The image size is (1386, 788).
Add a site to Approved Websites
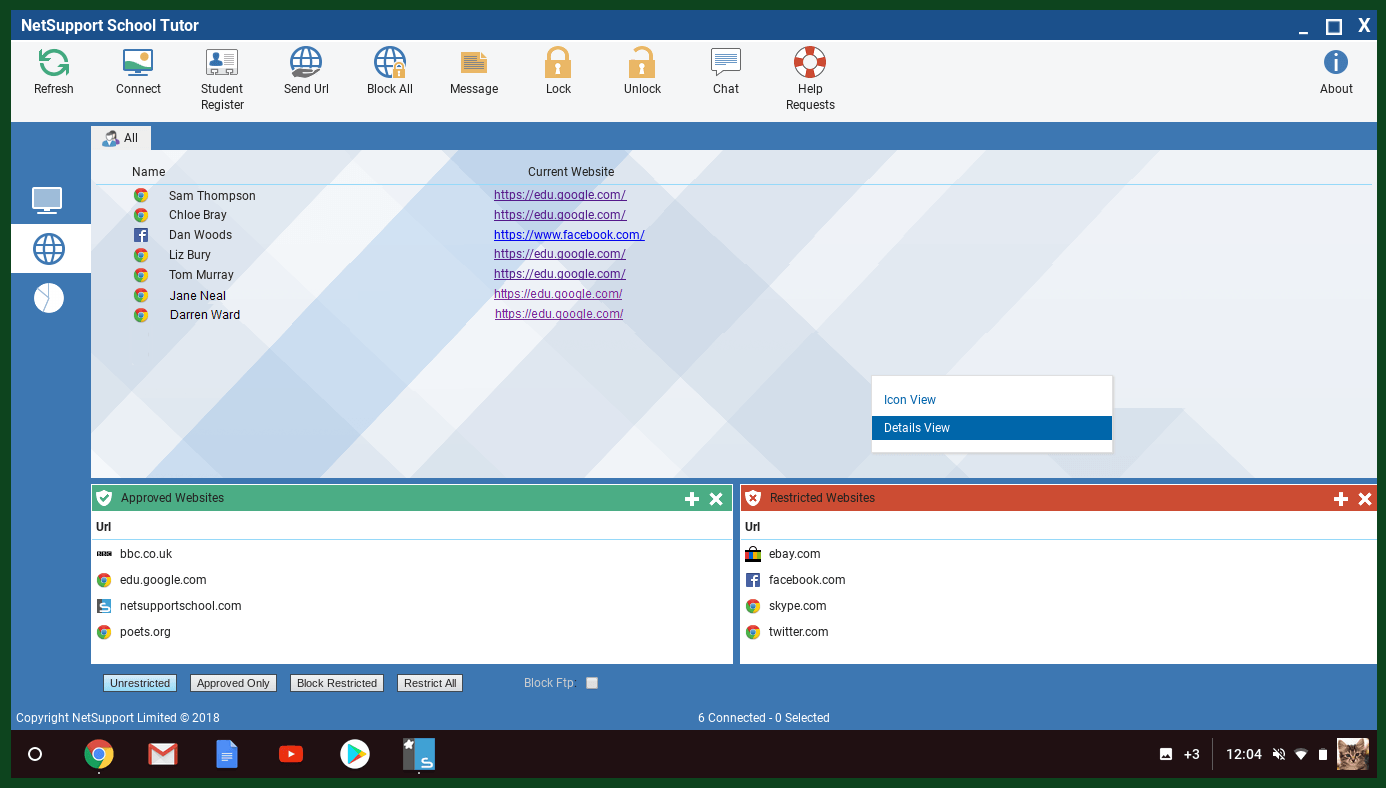click(692, 499)
